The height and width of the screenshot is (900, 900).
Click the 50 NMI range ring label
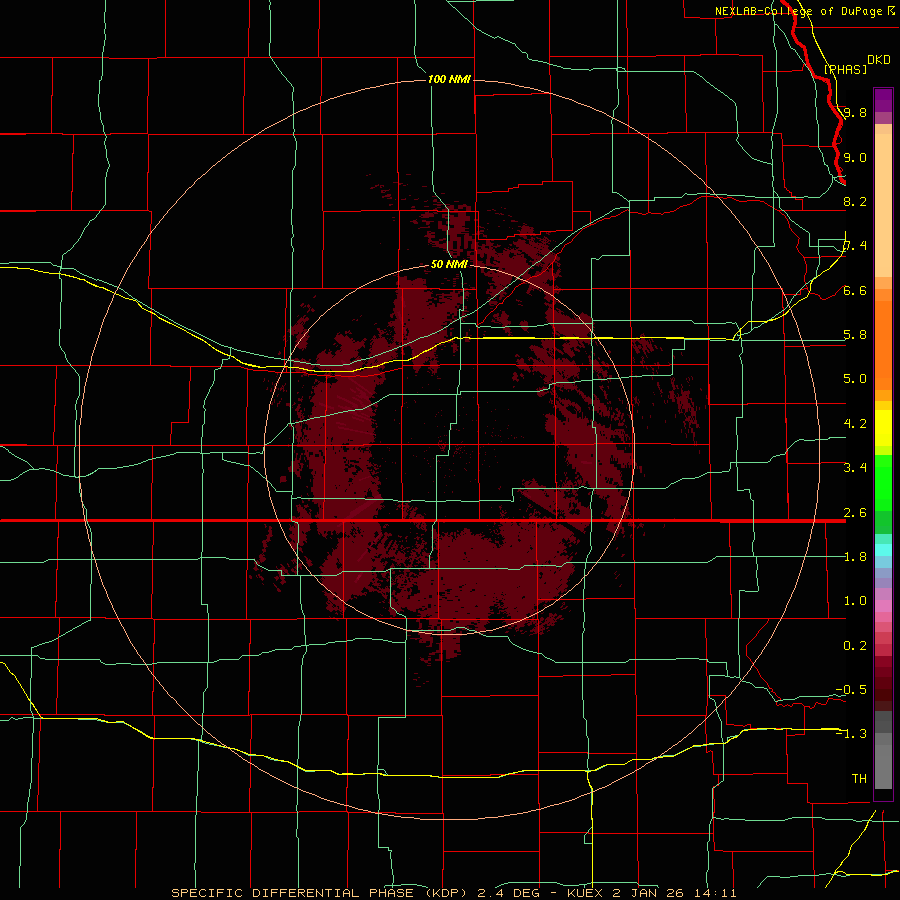click(449, 264)
